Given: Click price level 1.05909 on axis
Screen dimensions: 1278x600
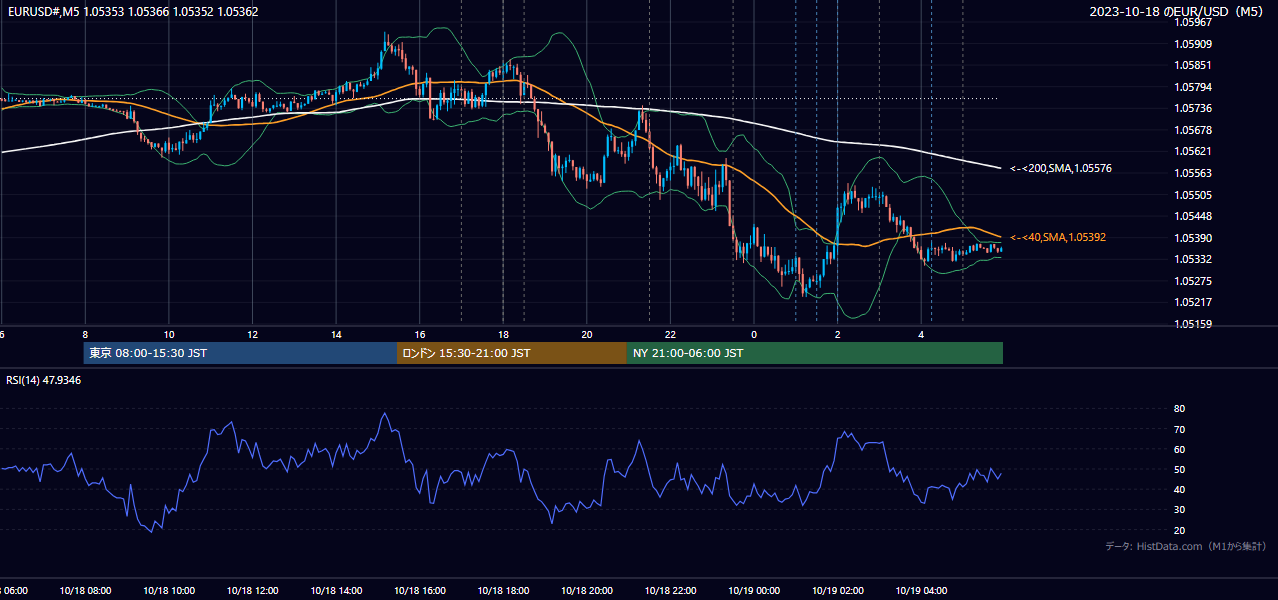Looking at the screenshot, I should click(1193, 44).
